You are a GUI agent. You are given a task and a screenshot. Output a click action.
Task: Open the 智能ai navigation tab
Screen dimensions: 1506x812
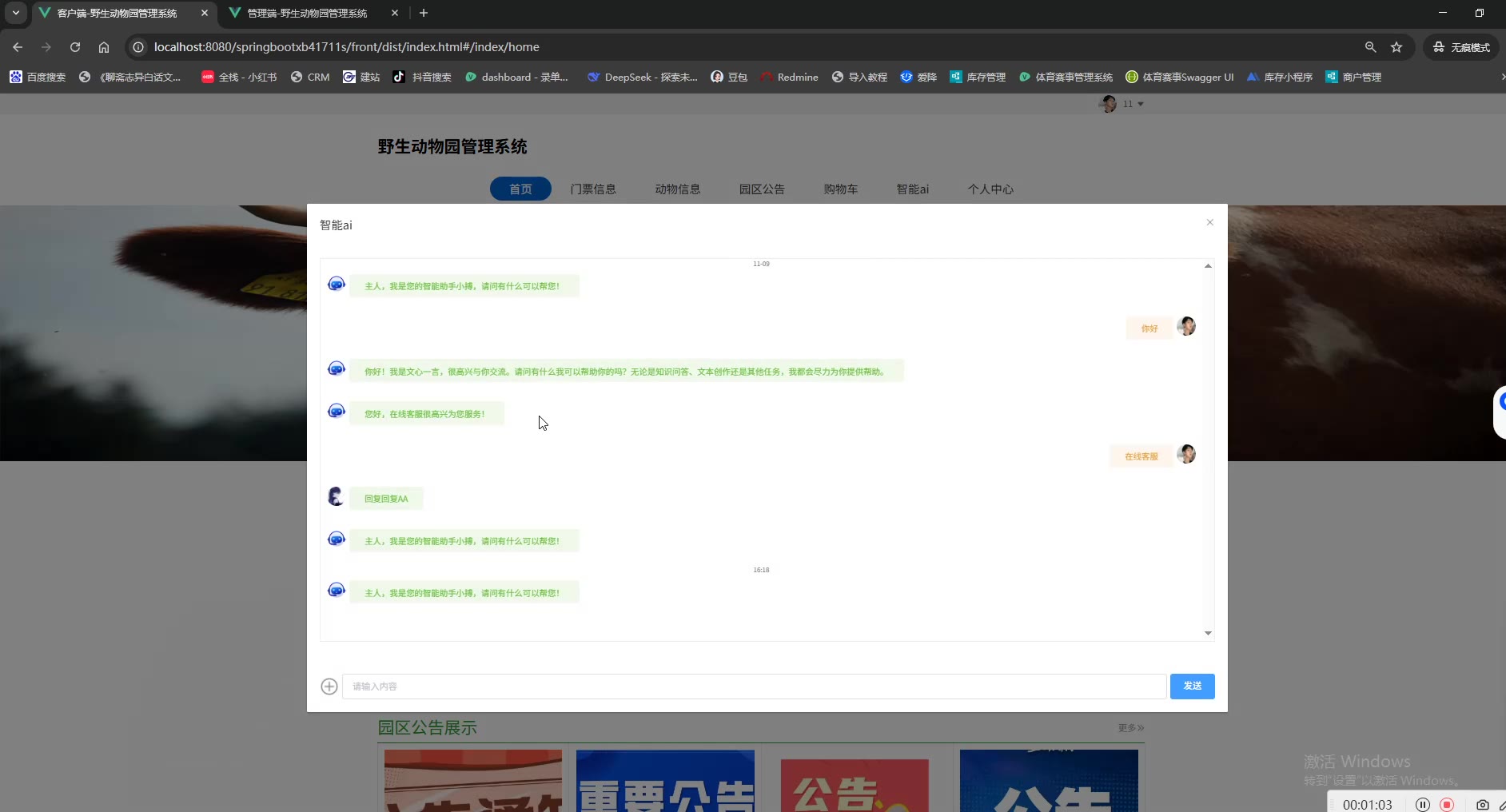click(x=913, y=189)
